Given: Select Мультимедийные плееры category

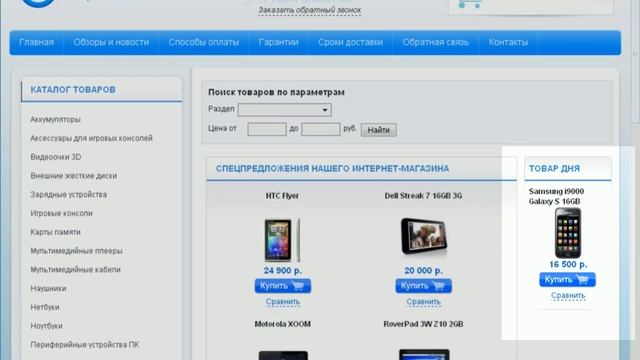Looking at the screenshot, I should coord(76,251).
